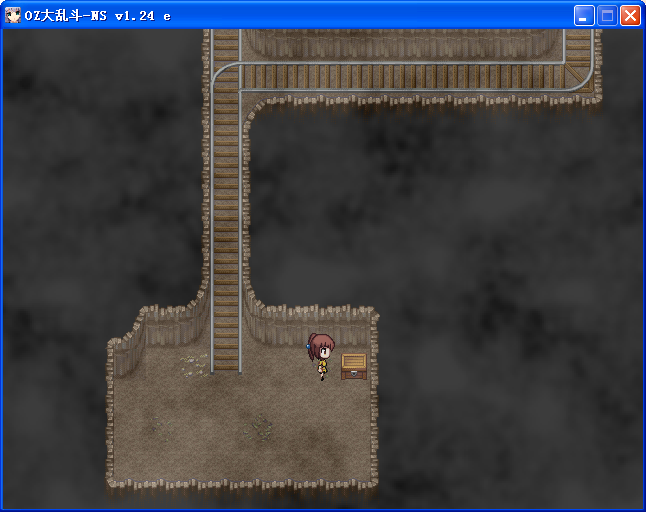646x512 pixels.
Task: Click the disabled maximize window button
Action: [x=607, y=16]
